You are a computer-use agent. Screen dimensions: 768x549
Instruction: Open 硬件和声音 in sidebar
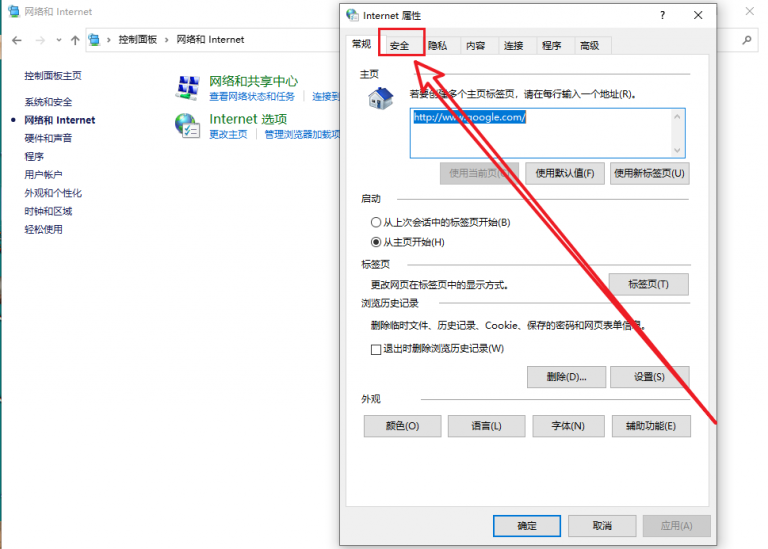click(48, 138)
